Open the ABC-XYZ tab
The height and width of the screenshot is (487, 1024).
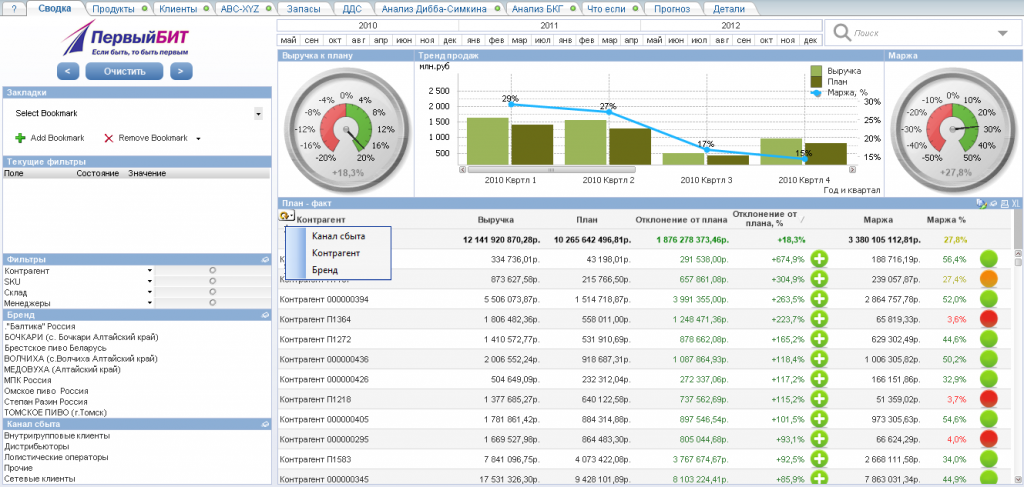point(240,9)
